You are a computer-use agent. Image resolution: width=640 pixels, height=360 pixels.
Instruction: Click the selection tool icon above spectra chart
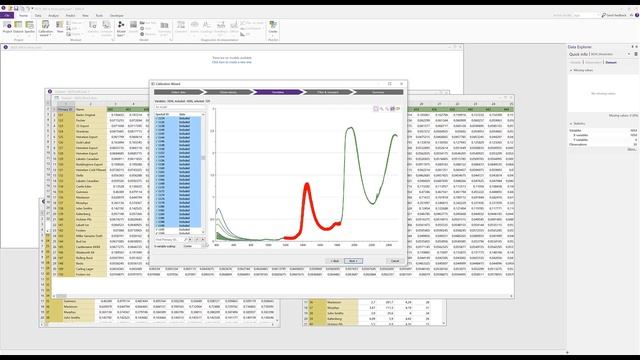(x=376, y=109)
